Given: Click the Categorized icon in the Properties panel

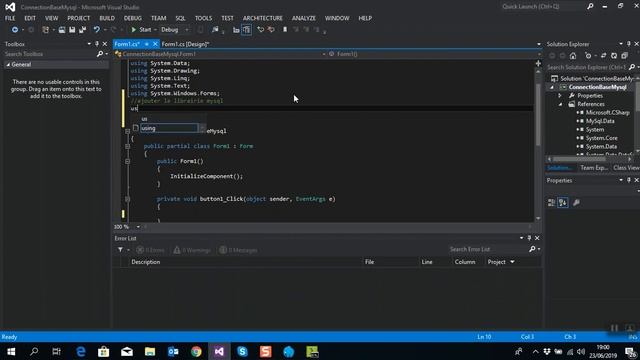Looking at the screenshot, I should [x=551, y=202].
